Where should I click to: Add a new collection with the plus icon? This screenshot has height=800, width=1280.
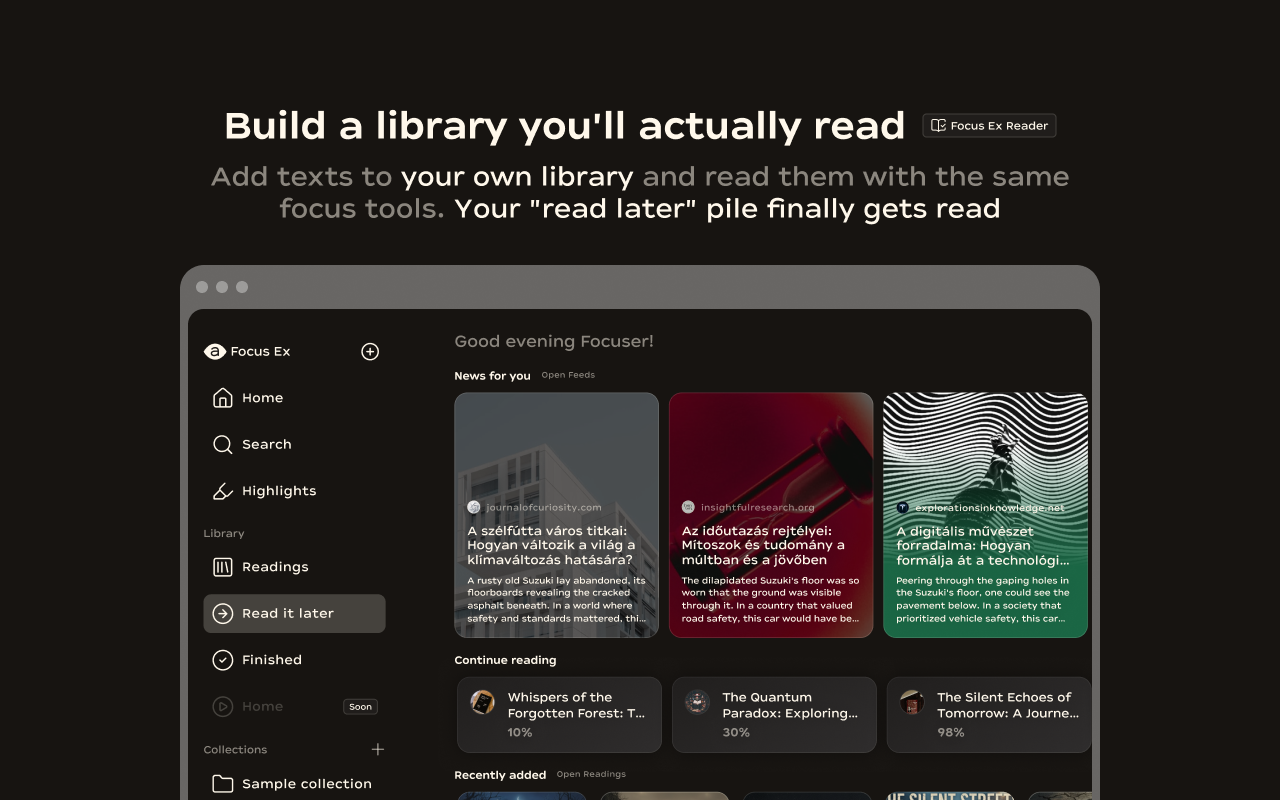click(378, 749)
